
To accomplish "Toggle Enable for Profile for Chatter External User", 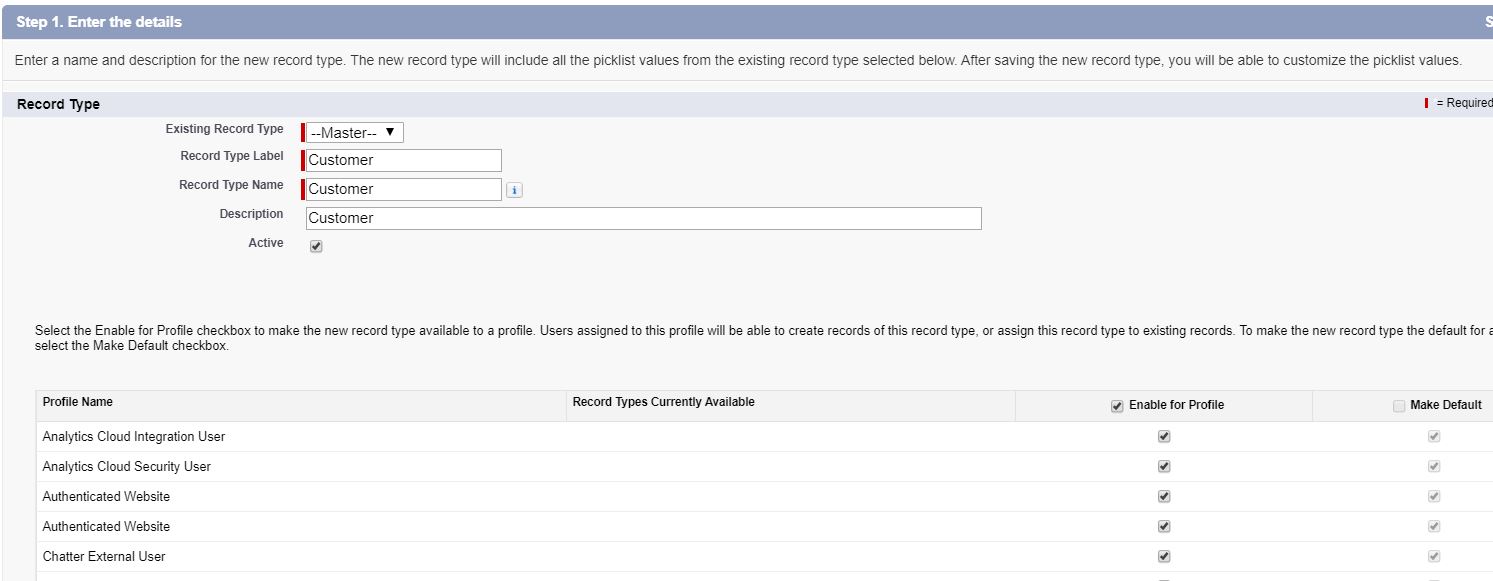I will pyautogui.click(x=1164, y=556).
